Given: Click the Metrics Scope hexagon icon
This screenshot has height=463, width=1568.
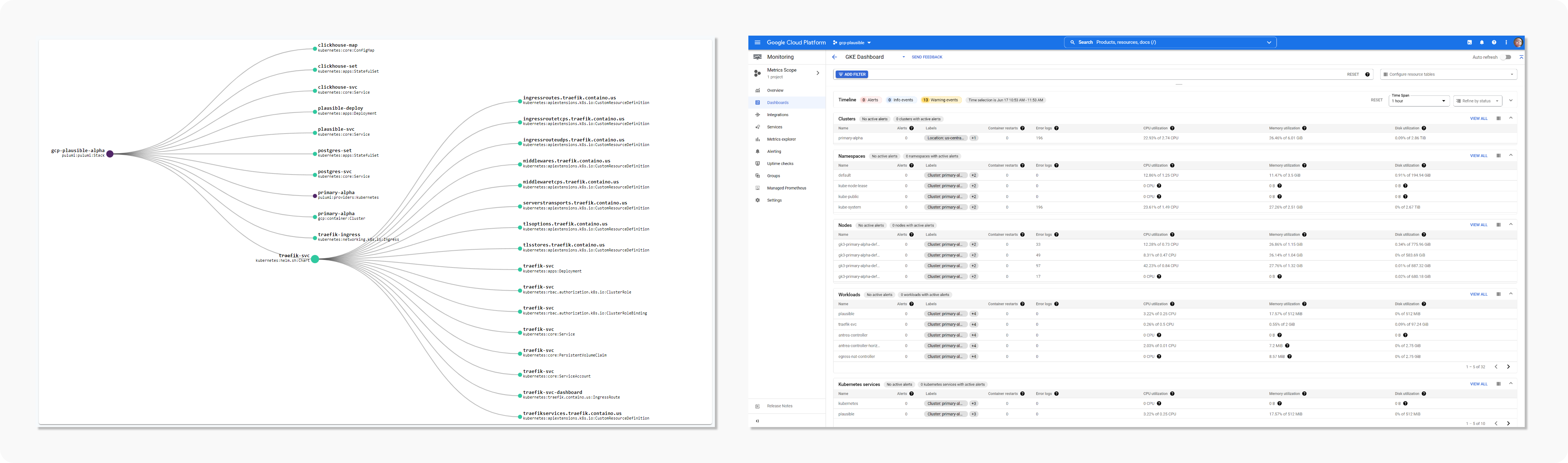Looking at the screenshot, I should pos(757,73).
